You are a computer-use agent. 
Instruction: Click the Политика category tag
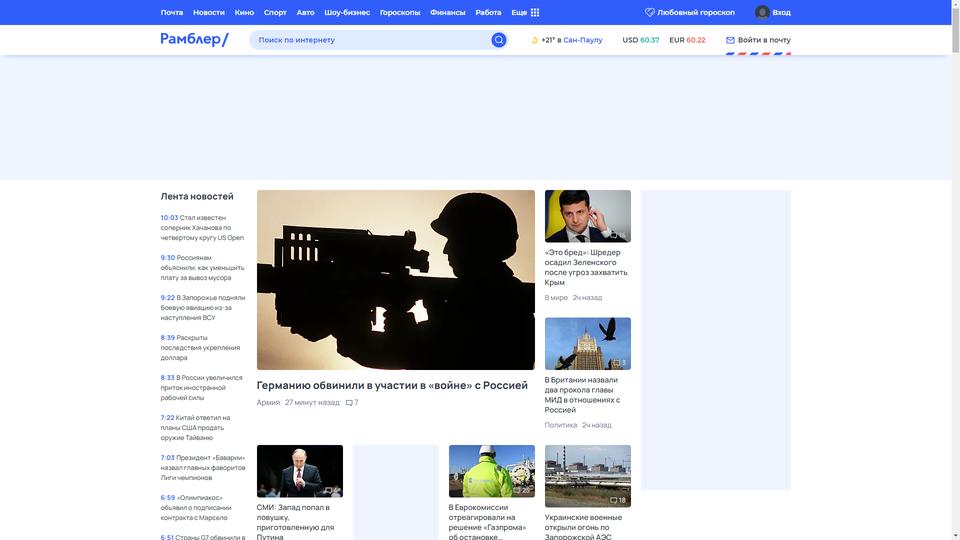tap(561, 425)
